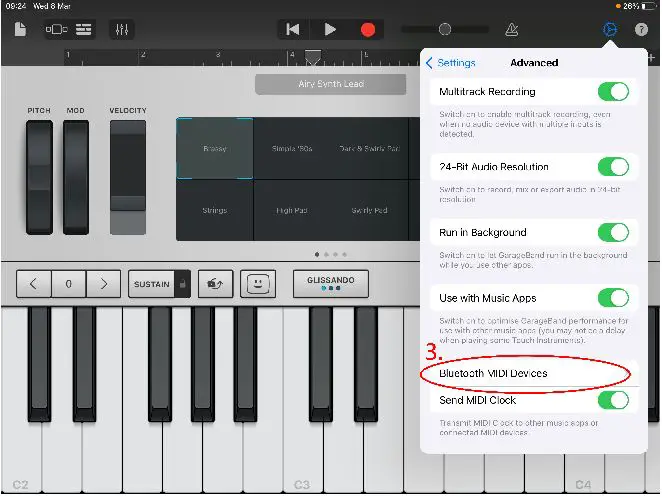662x497 pixels.
Task: Open My Songs document browser icon
Action: 20,29
